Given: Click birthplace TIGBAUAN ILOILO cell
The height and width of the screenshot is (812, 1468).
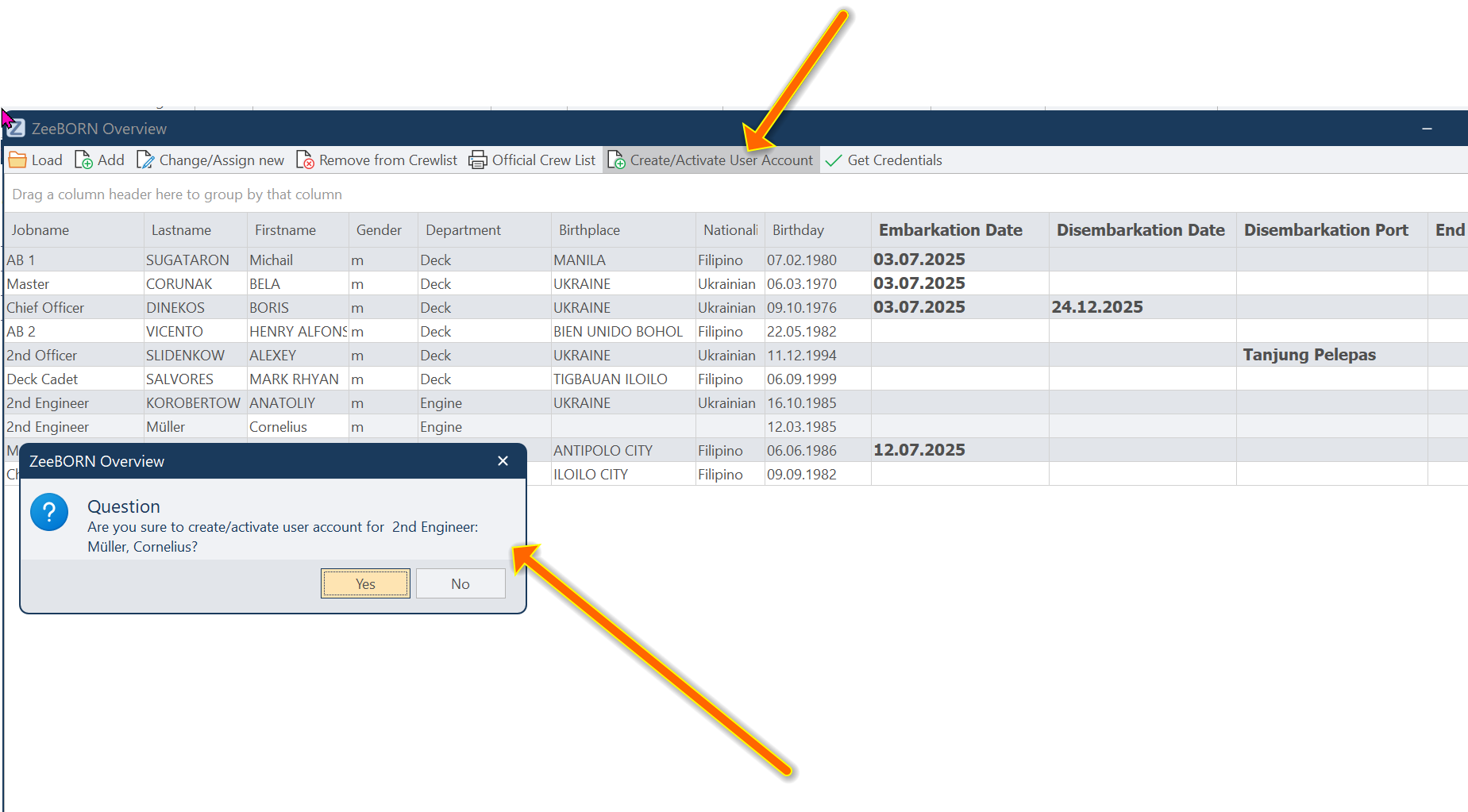Looking at the screenshot, I should [x=623, y=379].
